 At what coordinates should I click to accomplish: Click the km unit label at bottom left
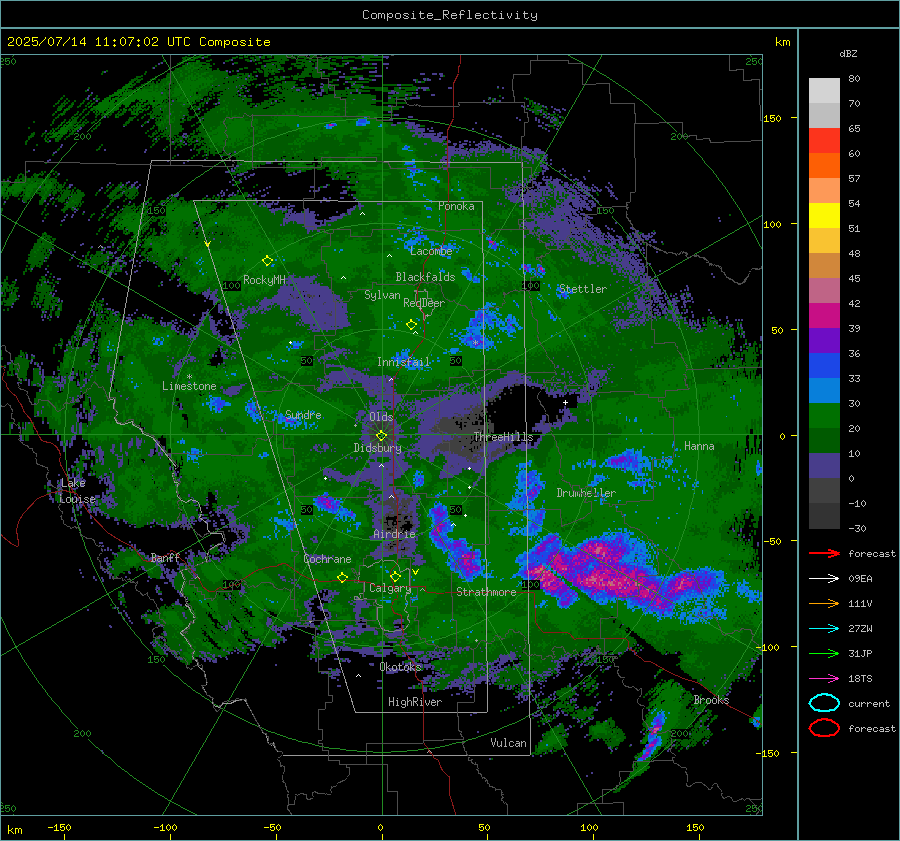[14, 830]
